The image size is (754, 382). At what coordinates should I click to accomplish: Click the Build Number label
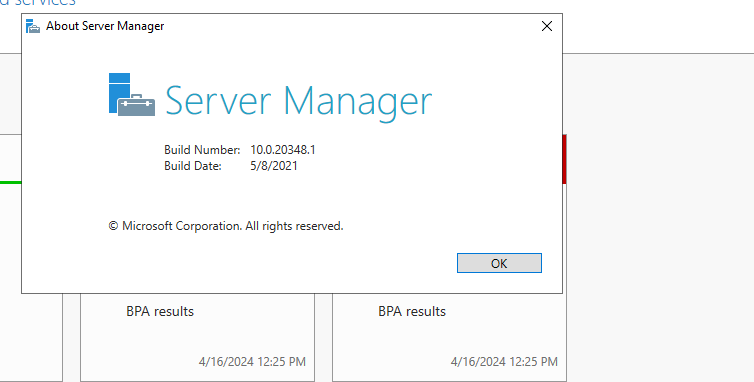pyautogui.click(x=202, y=150)
